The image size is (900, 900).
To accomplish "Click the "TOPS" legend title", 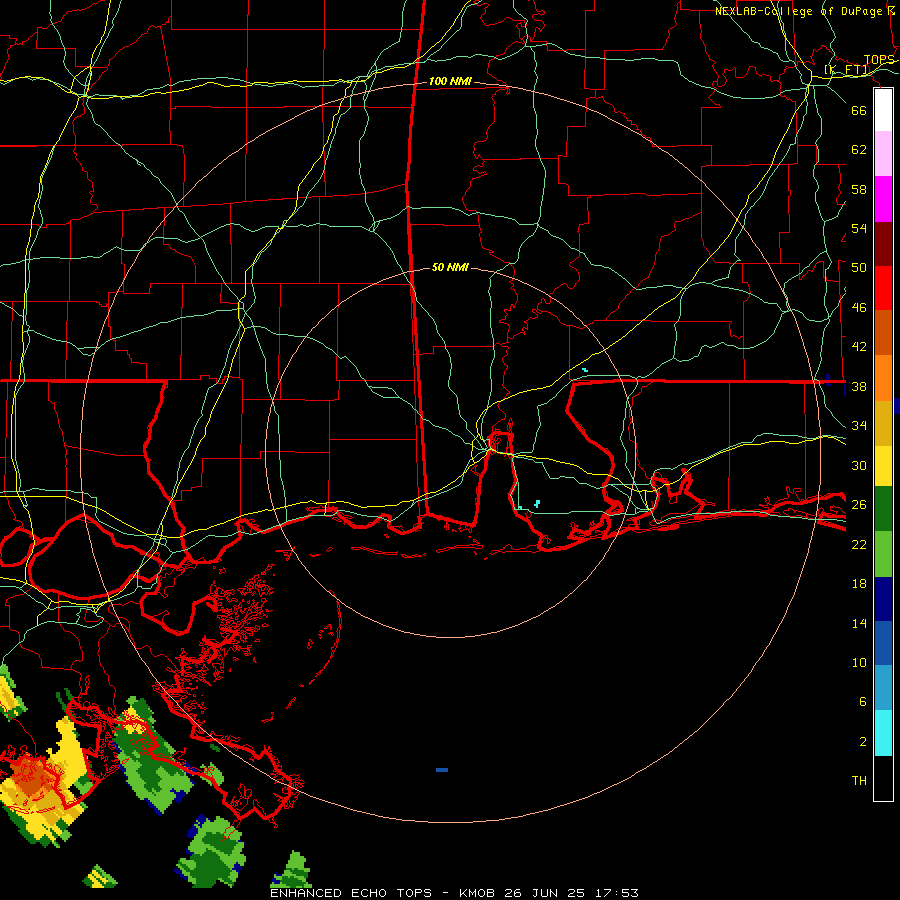I will tap(879, 60).
